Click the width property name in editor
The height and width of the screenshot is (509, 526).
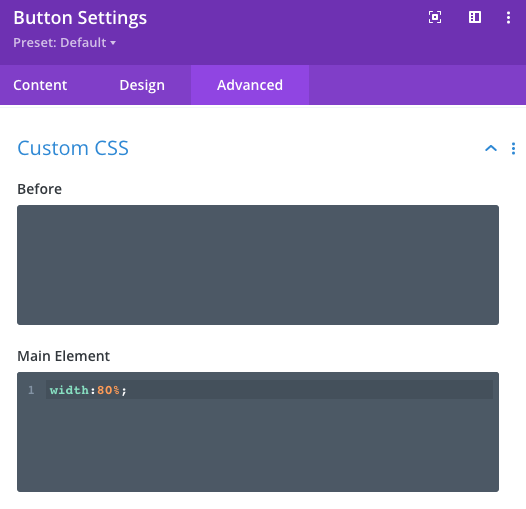point(69,390)
